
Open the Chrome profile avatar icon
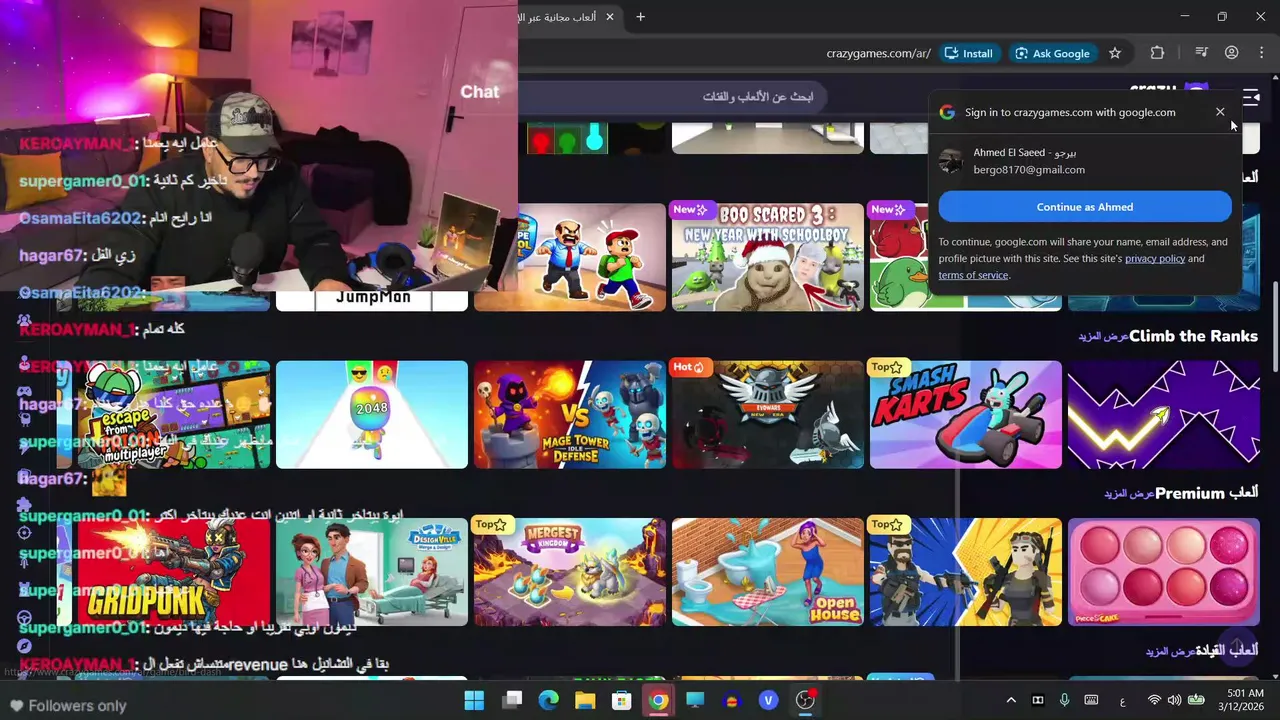pos(1232,53)
